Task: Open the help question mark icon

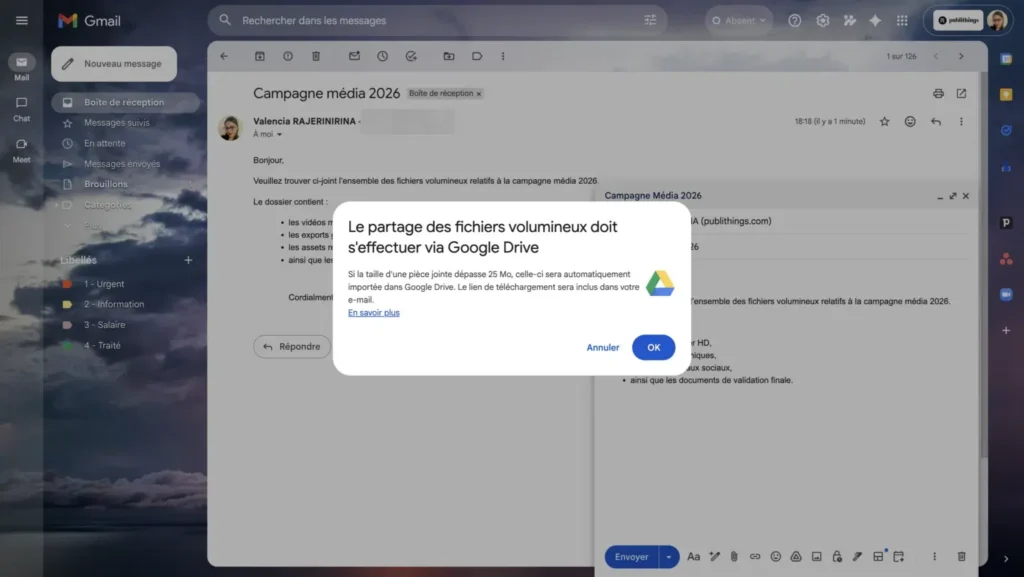Action: pyautogui.click(x=794, y=20)
